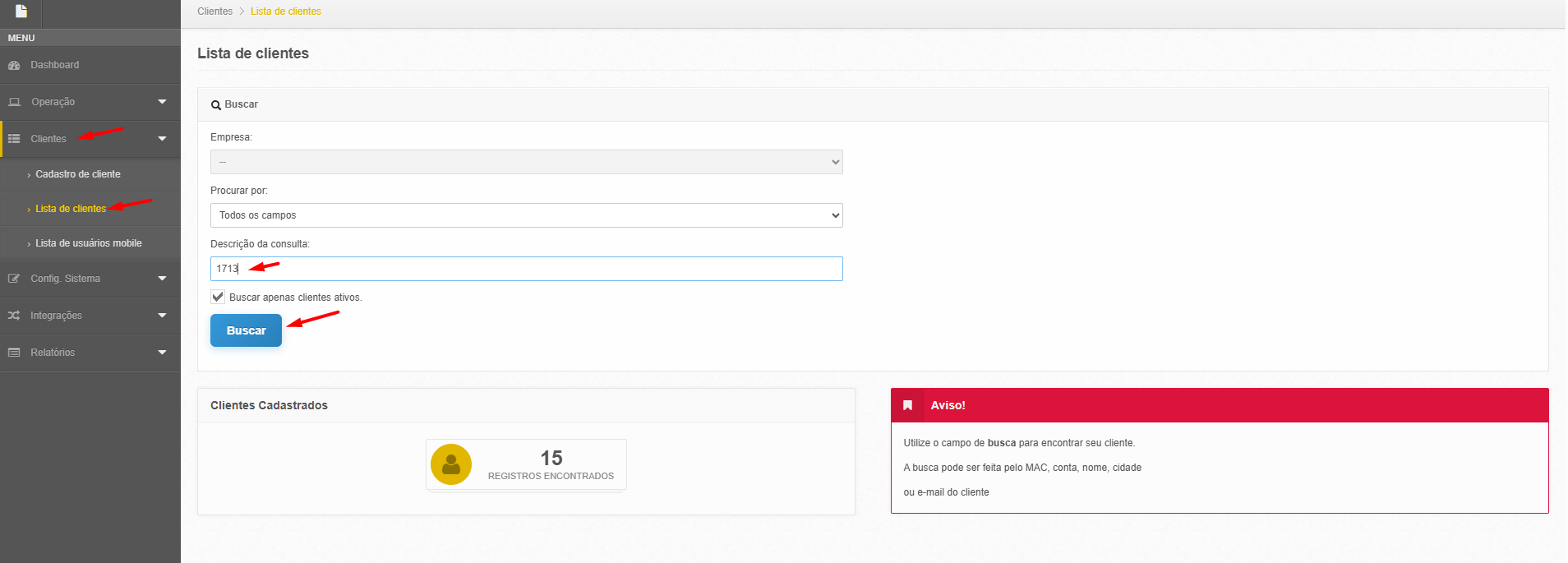The height and width of the screenshot is (563, 1568).
Task: Click the Operação laptop icon
Action: [14, 102]
